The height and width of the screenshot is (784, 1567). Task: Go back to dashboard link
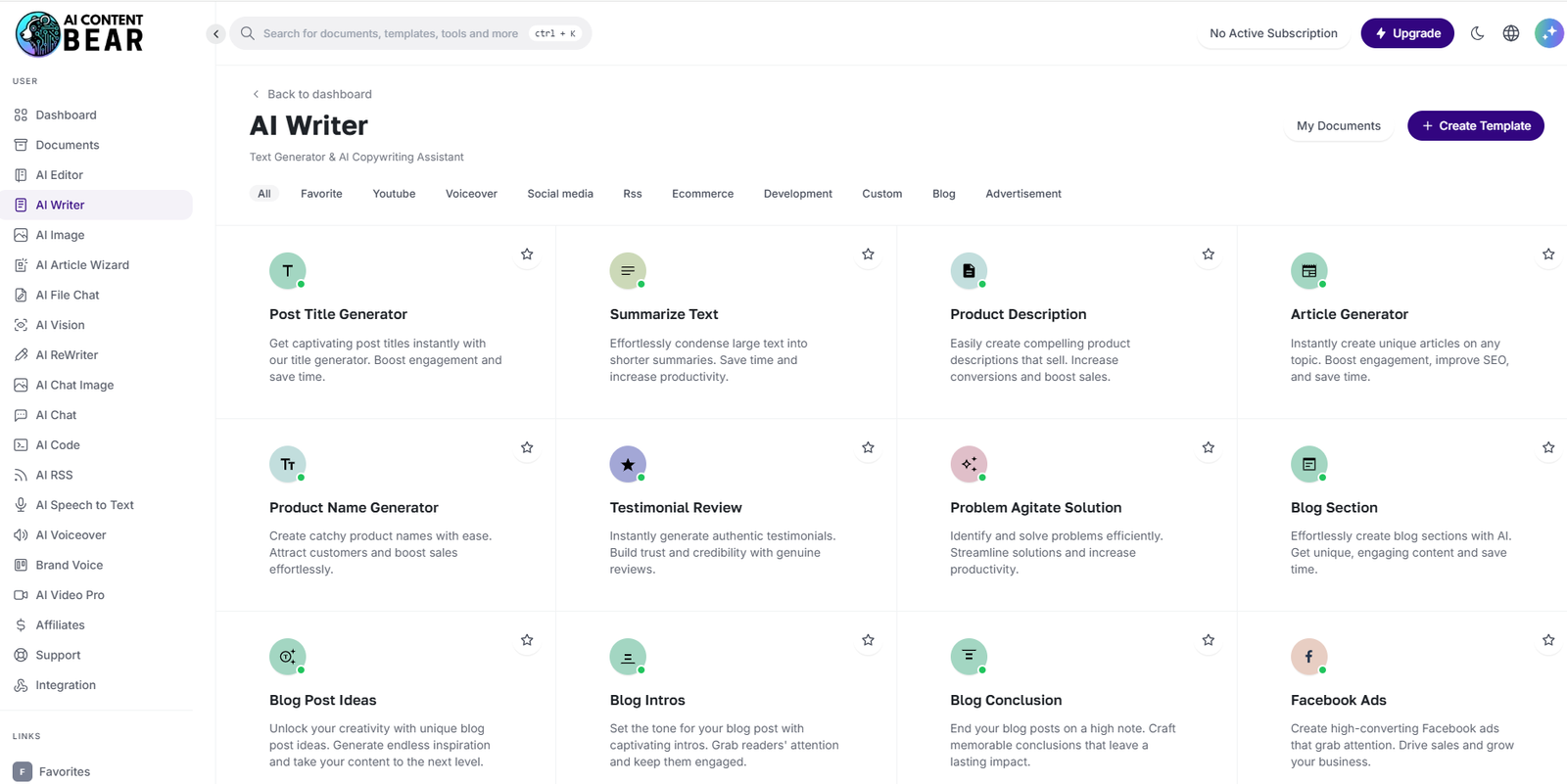click(312, 94)
